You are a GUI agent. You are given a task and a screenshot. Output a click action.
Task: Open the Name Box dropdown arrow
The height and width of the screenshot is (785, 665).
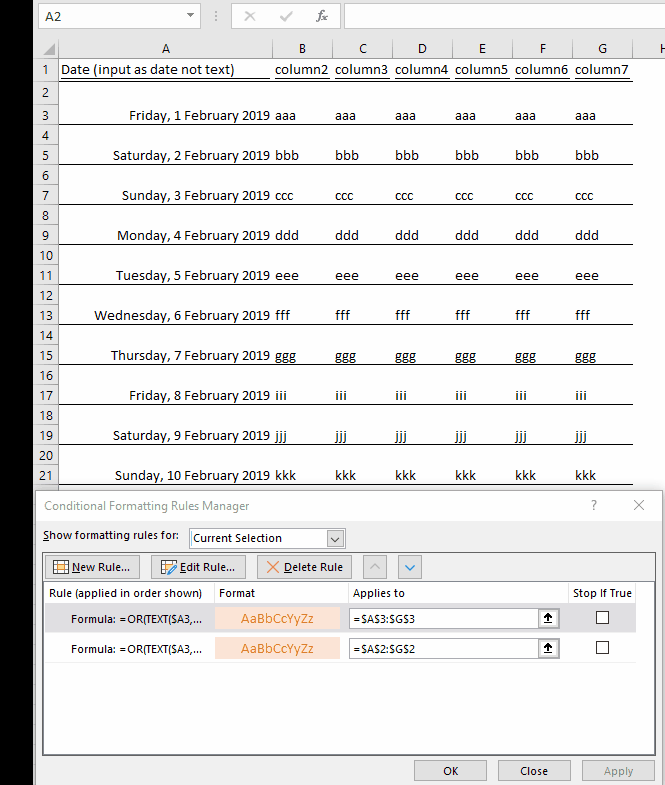coord(191,17)
